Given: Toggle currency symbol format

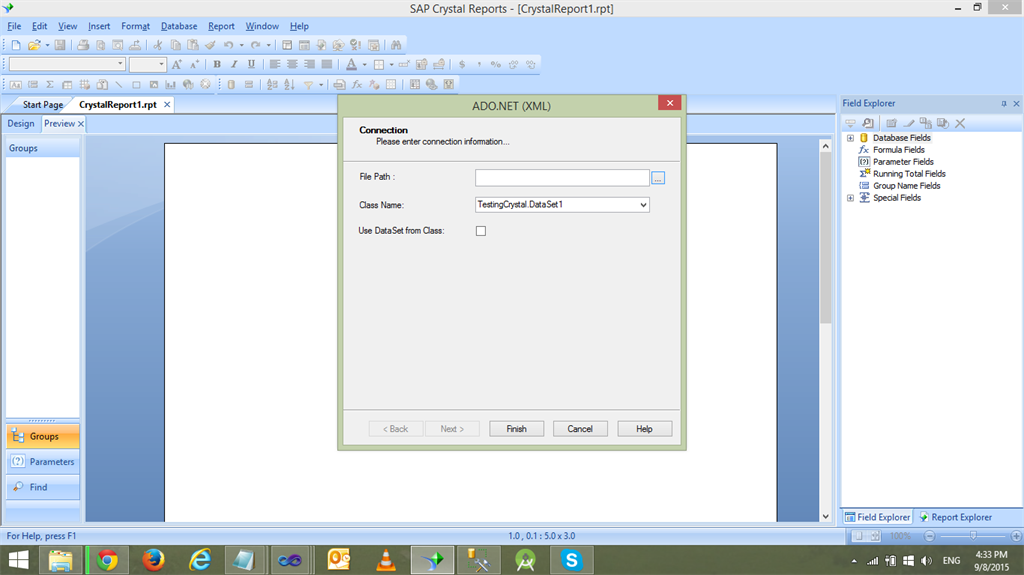Looking at the screenshot, I should [x=462, y=64].
